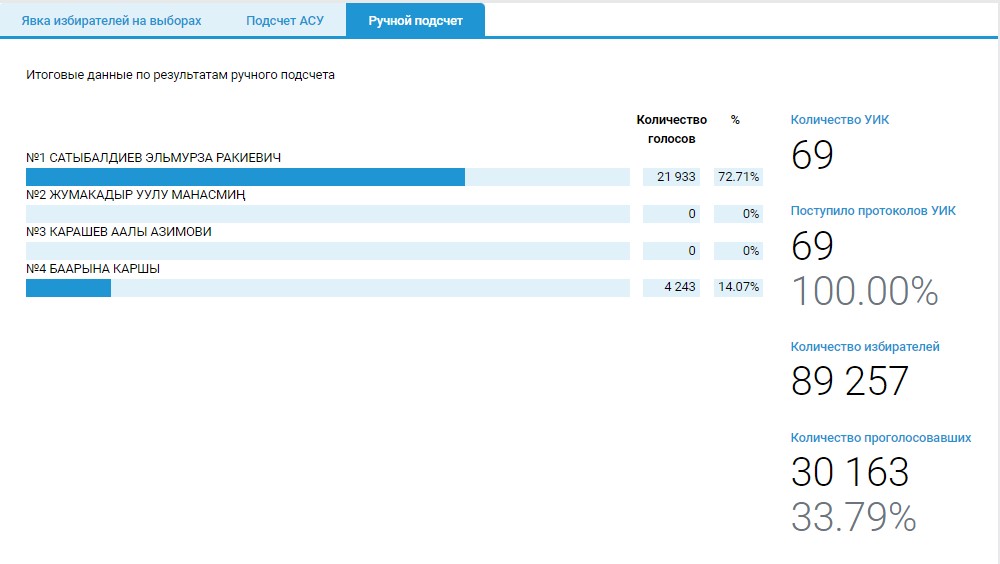Screen dimensions: 1000x564
Task: Switch to the Подсчет АСУ tab
Action: [x=285, y=21]
